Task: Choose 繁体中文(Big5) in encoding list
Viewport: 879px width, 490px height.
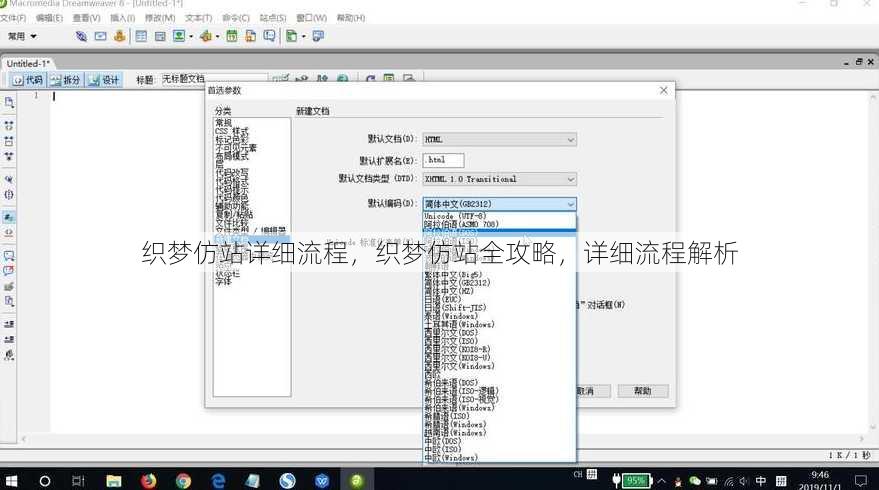Action: click(x=499, y=275)
